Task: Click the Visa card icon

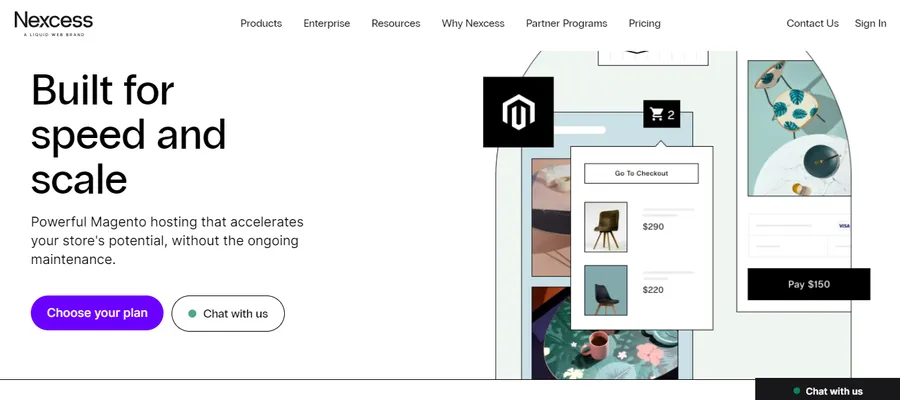Action: (x=843, y=226)
